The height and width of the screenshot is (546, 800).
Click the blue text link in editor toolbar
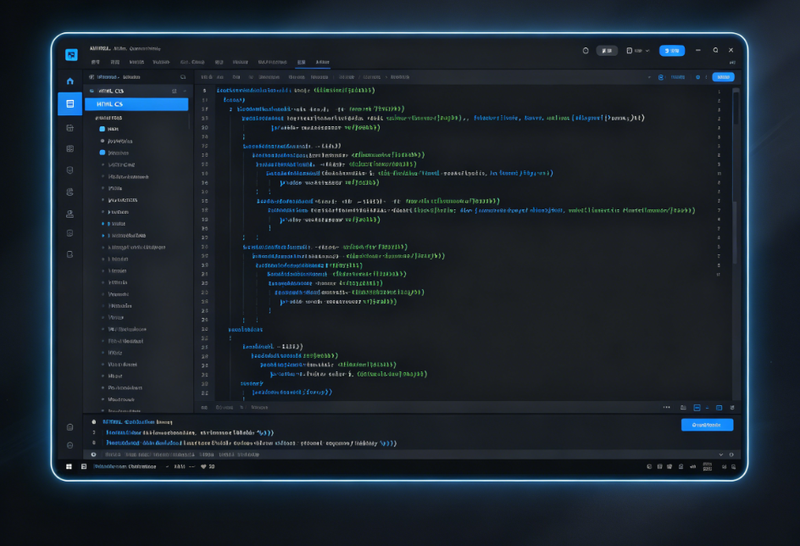(x=678, y=77)
